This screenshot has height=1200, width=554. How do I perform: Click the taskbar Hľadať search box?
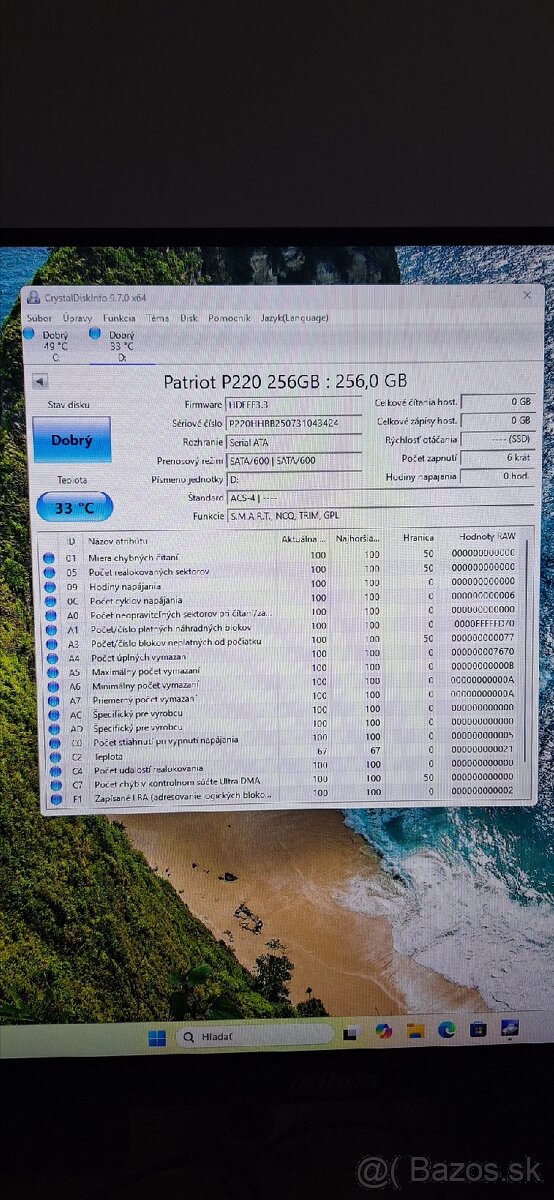252,1037
